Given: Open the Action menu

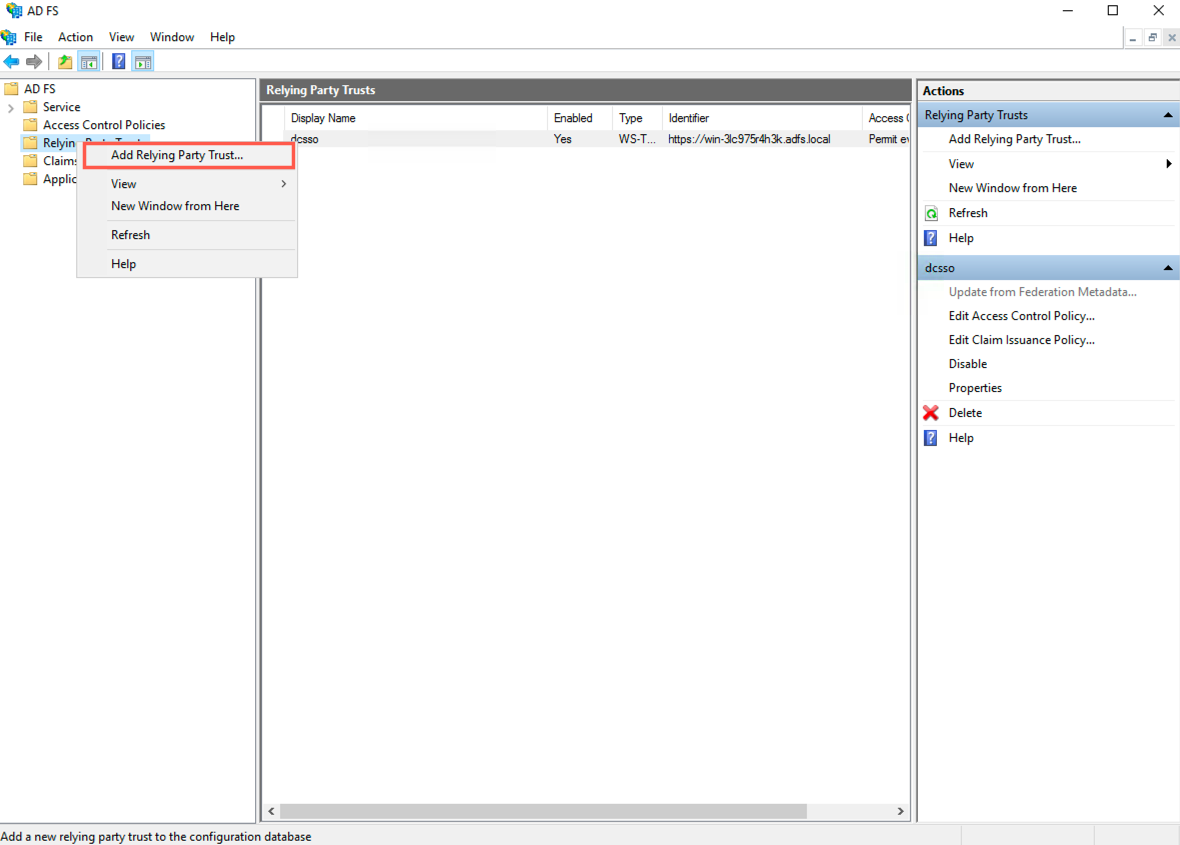Looking at the screenshot, I should point(75,36).
